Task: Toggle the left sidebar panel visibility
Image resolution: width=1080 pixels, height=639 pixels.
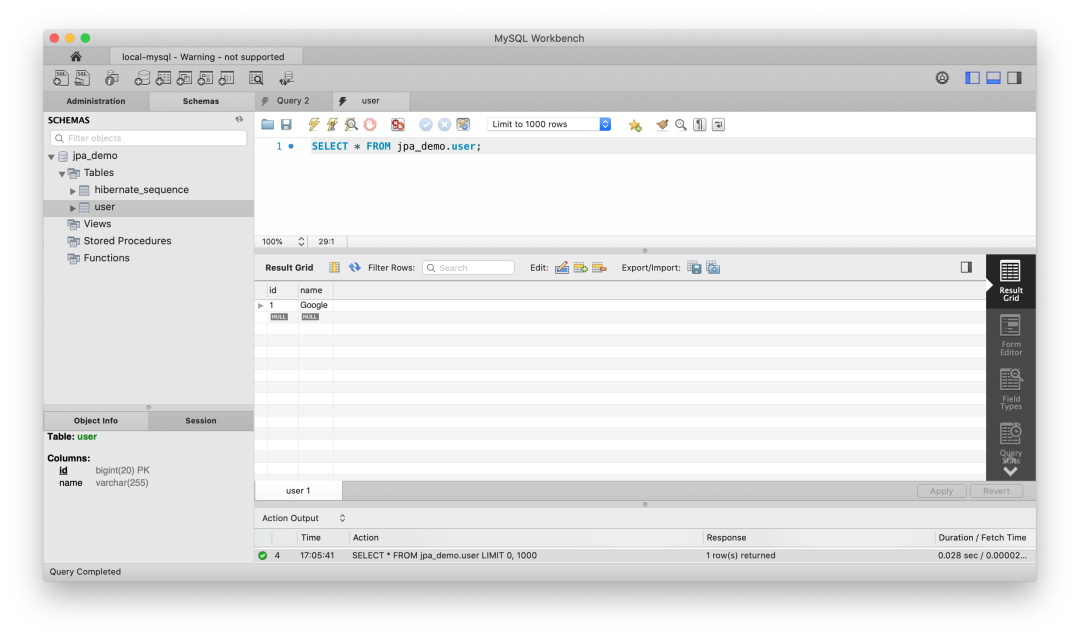Action: pos(973,78)
